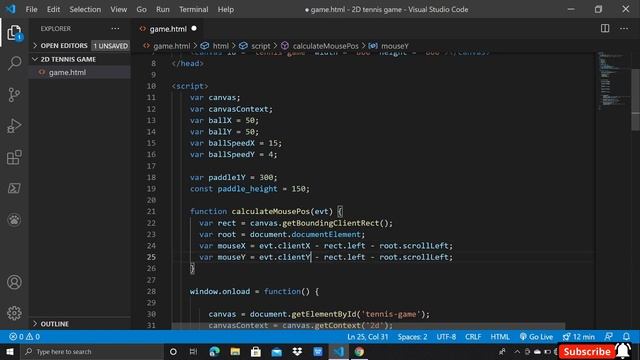Click the script breadcrumb item
This screenshot has height=360, width=640.
[x=260, y=46]
